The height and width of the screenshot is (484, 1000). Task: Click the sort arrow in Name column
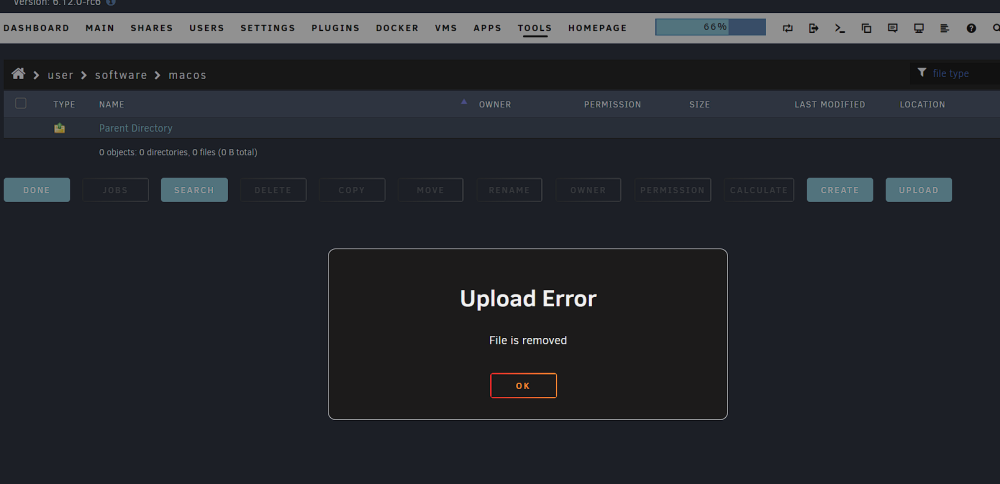click(464, 102)
